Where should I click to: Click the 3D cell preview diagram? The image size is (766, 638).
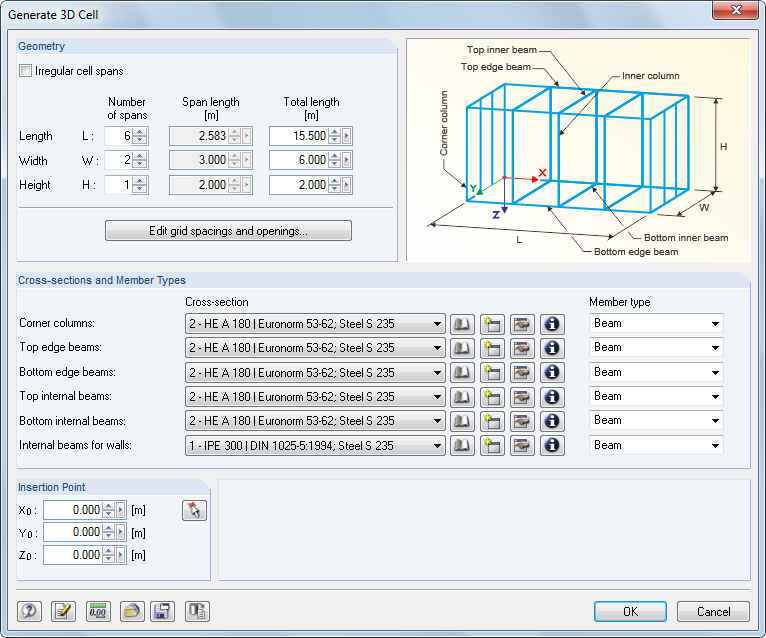click(x=578, y=149)
